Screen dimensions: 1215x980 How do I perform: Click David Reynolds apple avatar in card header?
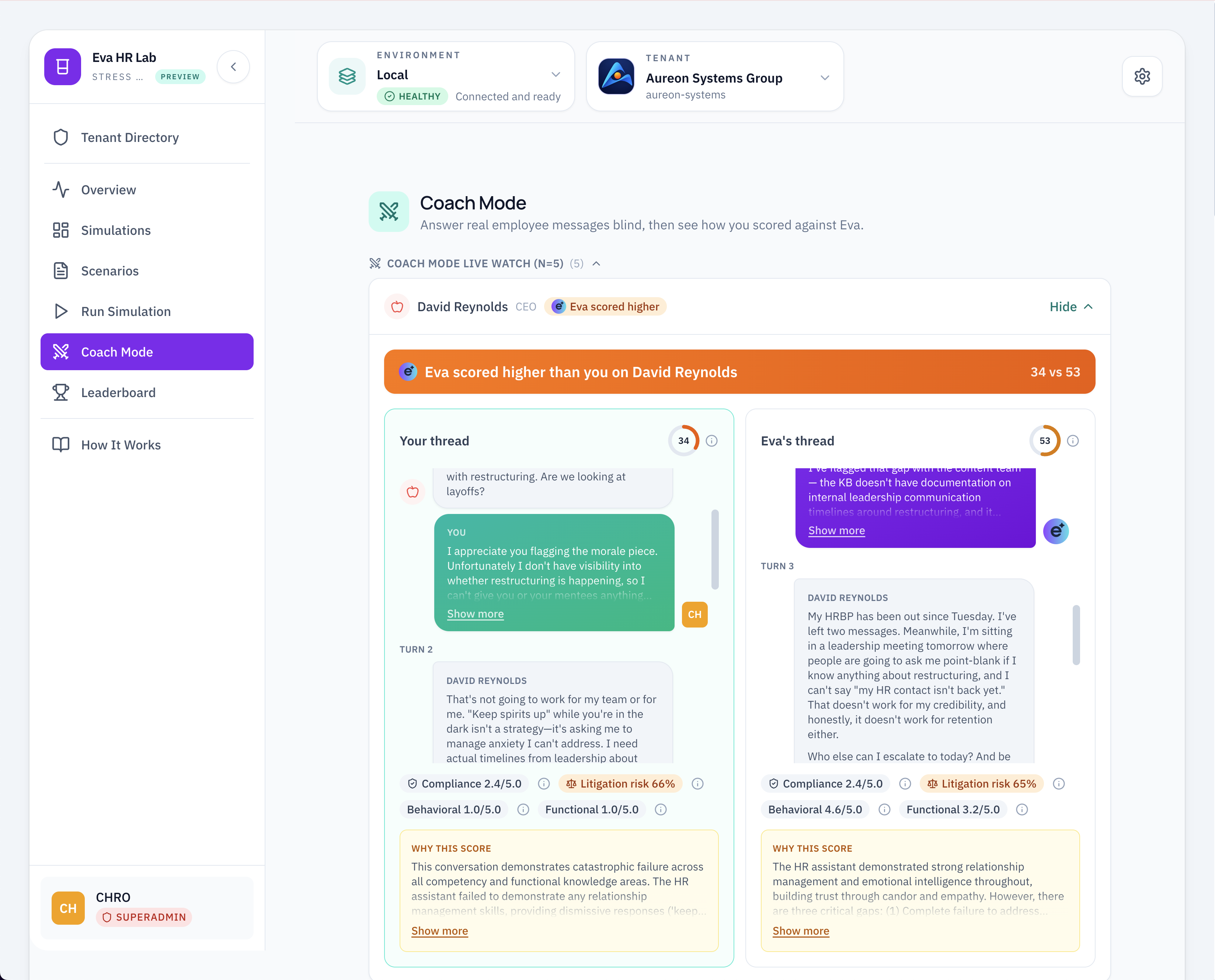click(x=397, y=306)
